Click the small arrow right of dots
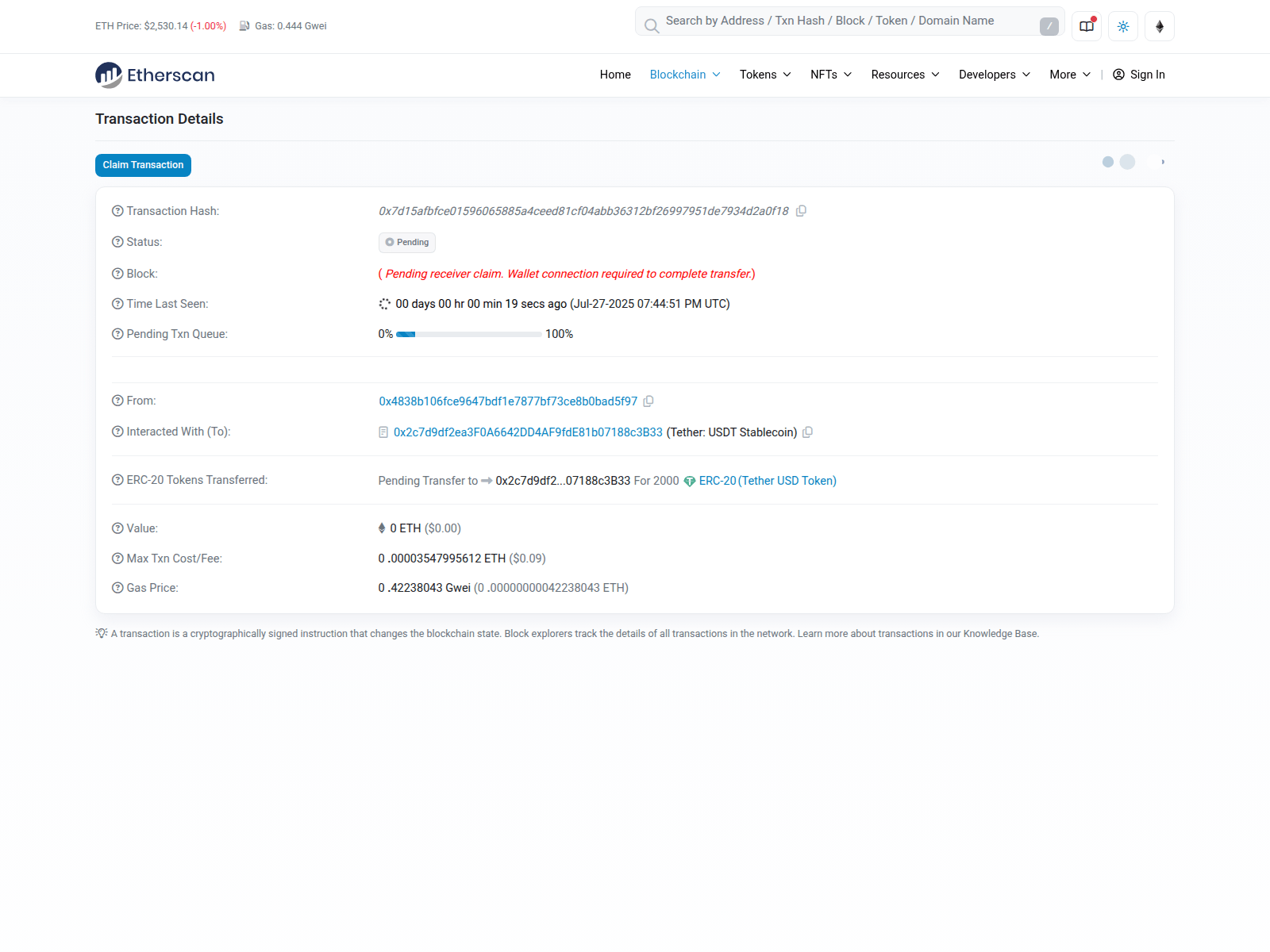Image resolution: width=1270 pixels, height=952 pixels. 1163,162
